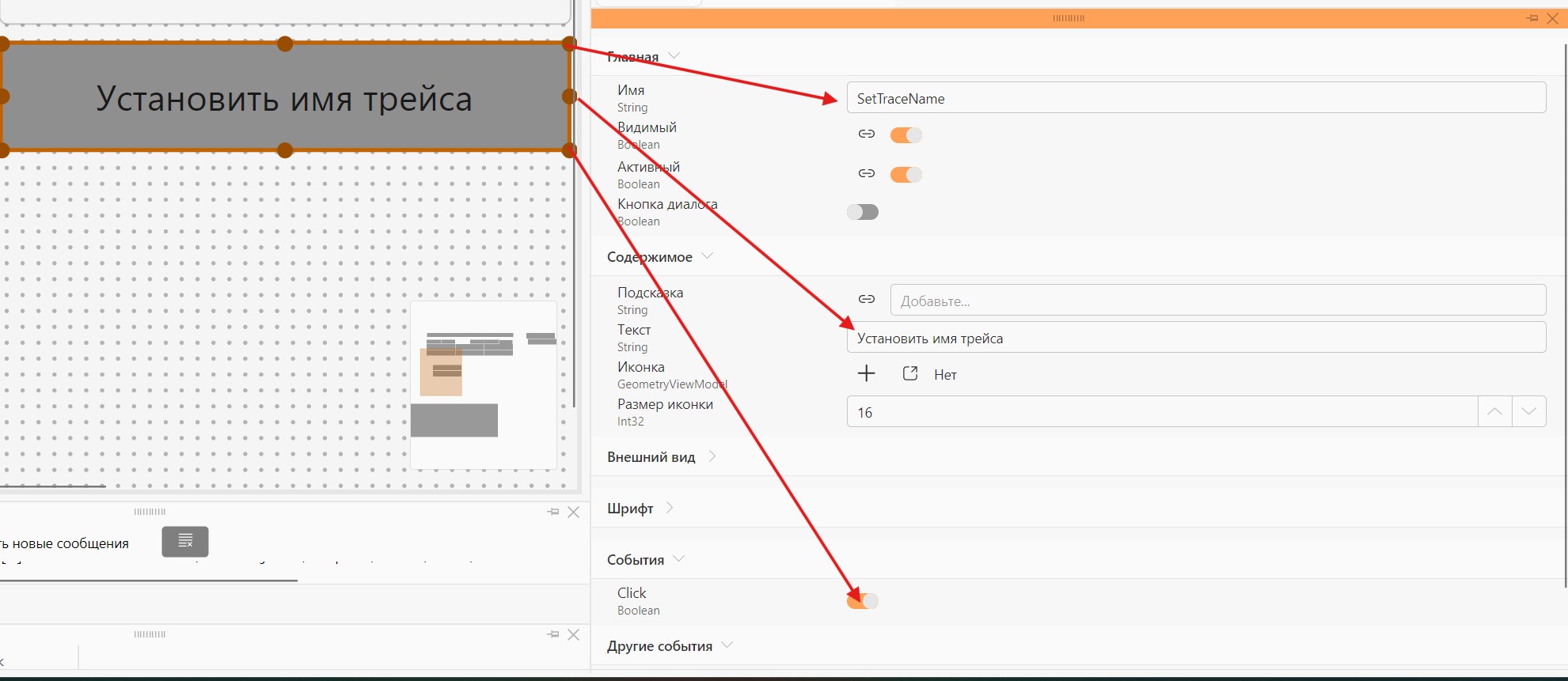
Task: Expand the Шрифт section
Action: click(670, 508)
